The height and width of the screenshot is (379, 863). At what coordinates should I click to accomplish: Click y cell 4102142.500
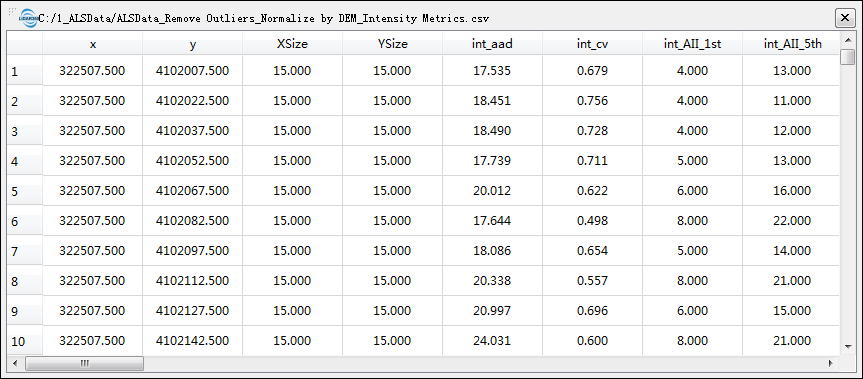click(193, 341)
